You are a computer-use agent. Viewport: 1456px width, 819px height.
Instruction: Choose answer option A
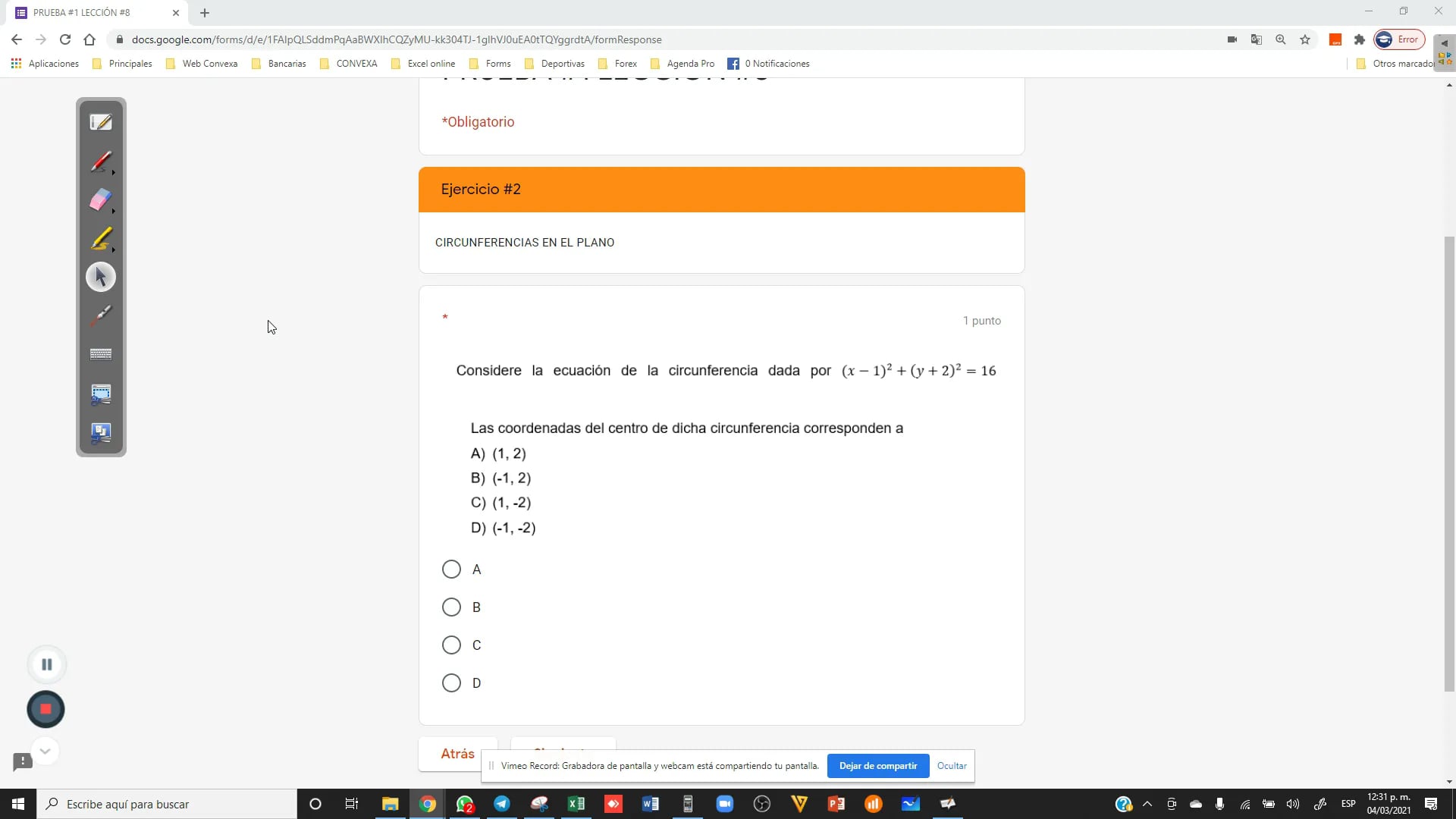[x=451, y=570]
